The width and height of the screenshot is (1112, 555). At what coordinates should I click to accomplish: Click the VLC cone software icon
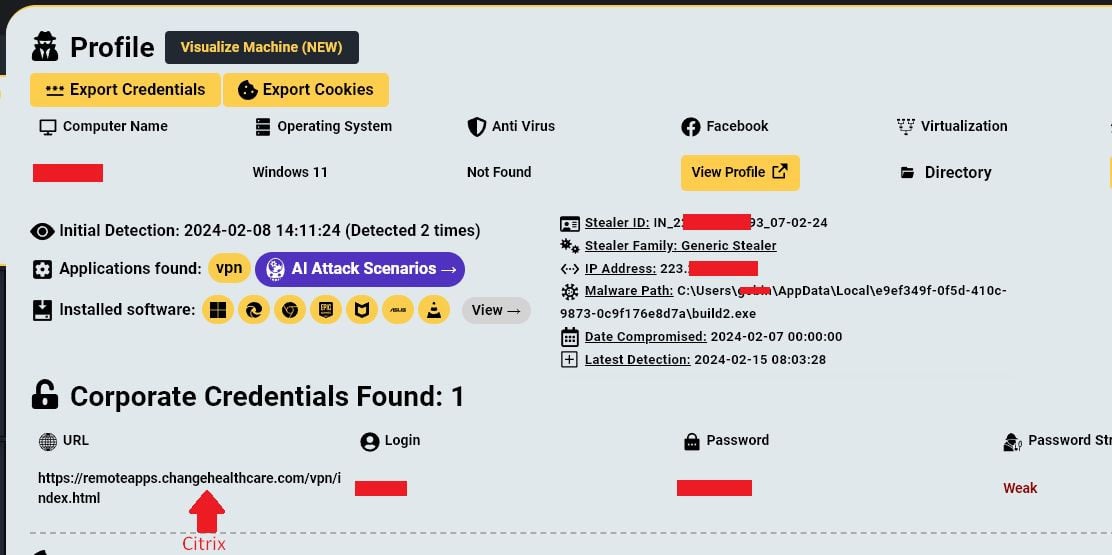(x=434, y=310)
